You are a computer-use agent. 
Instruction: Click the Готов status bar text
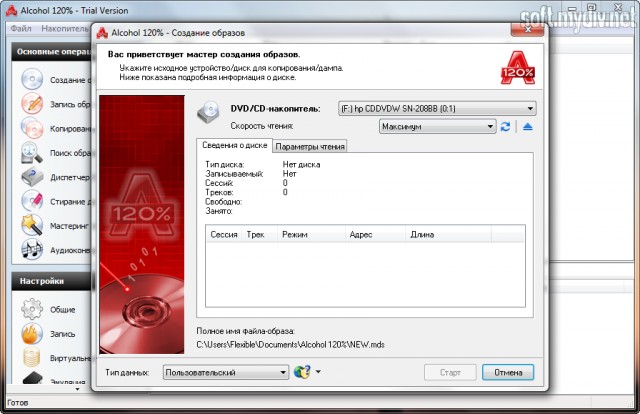pos(18,403)
